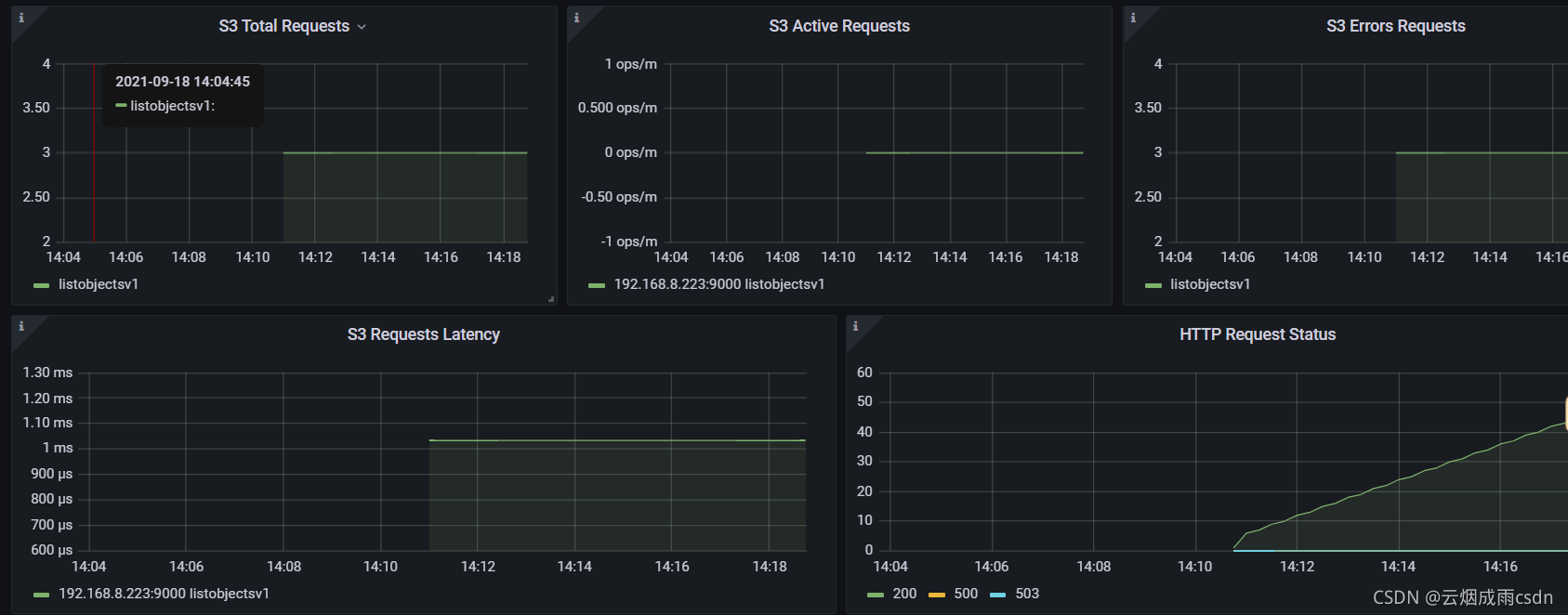Click 14:10 time label in S3 Active Requests

[838, 257]
